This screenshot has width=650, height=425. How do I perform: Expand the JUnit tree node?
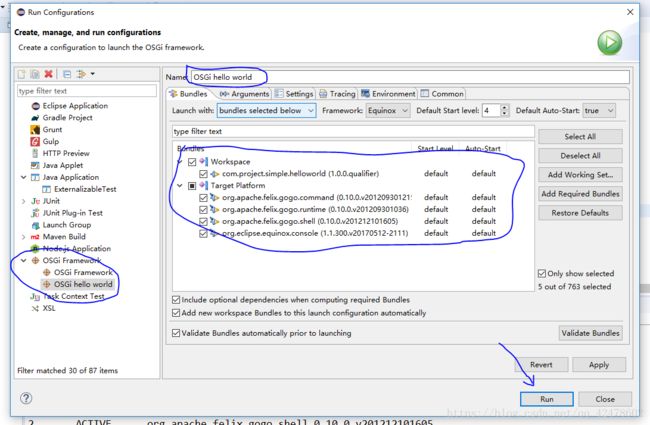pos(24,201)
